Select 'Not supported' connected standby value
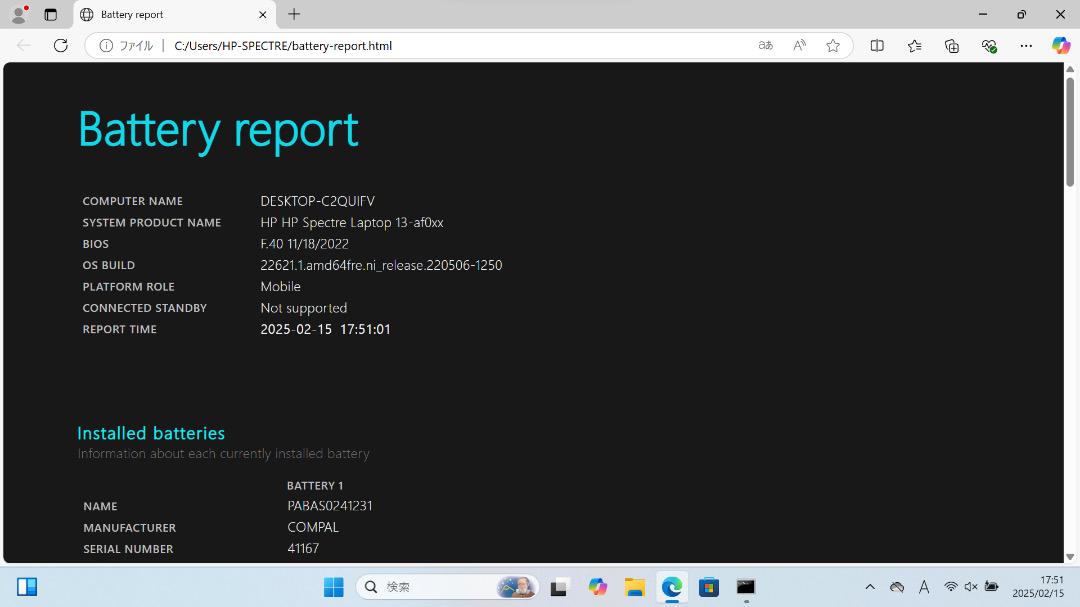 point(304,308)
